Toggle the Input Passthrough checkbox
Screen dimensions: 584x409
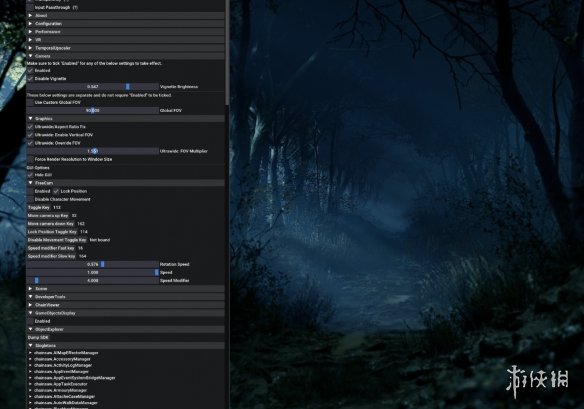click(30, 7)
